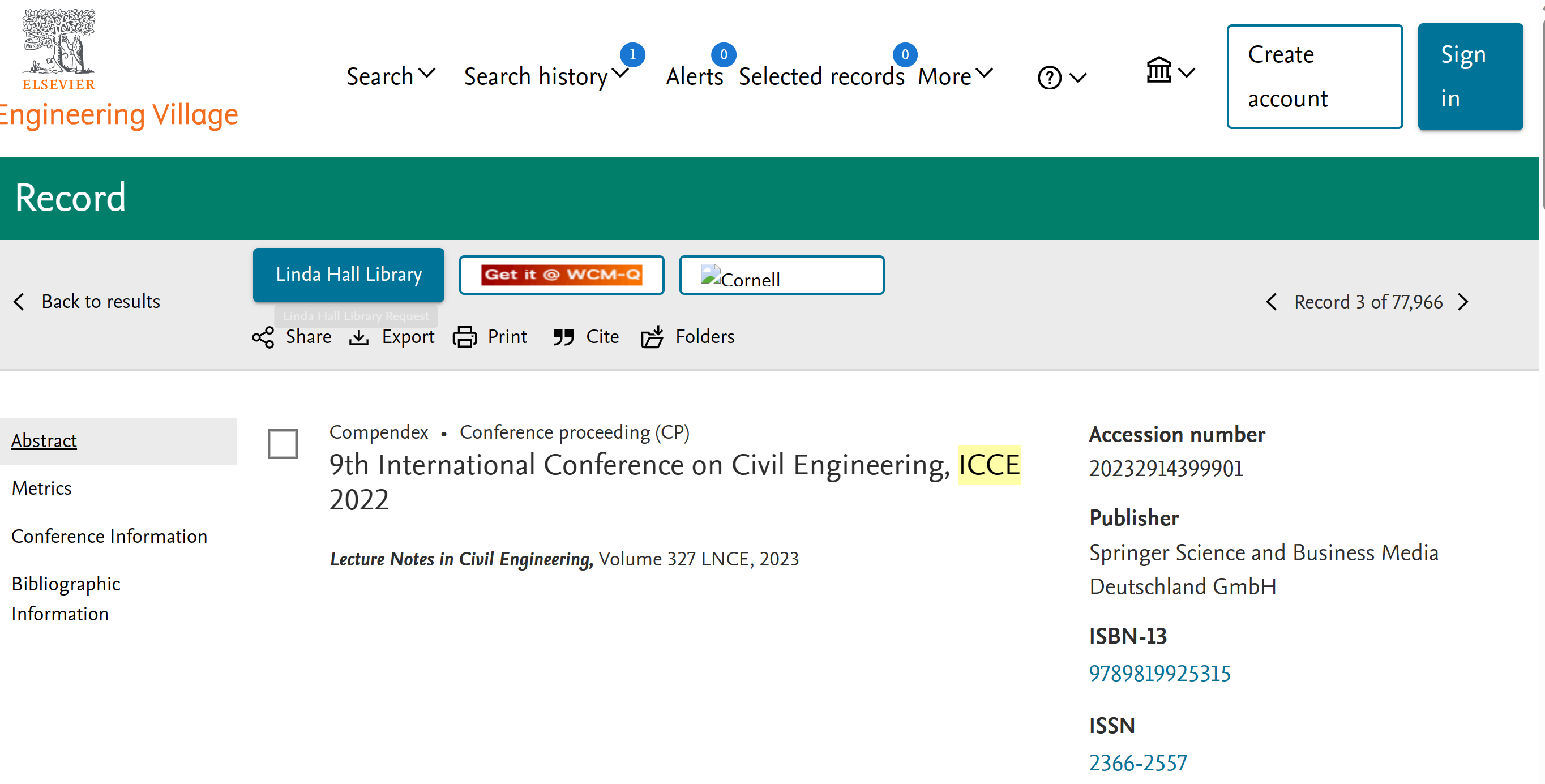
Task: Open the Bibliographic Information section
Action: click(x=66, y=599)
